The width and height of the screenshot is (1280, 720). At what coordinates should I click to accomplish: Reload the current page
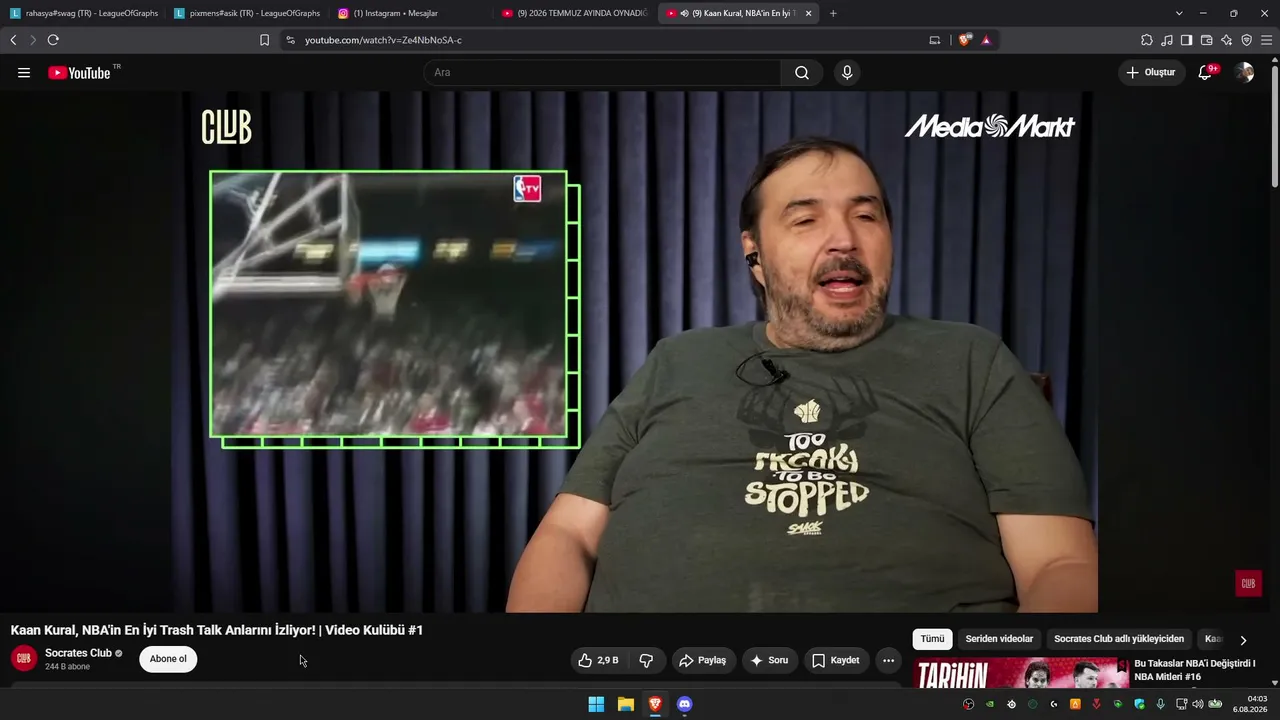click(x=53, y=40)
